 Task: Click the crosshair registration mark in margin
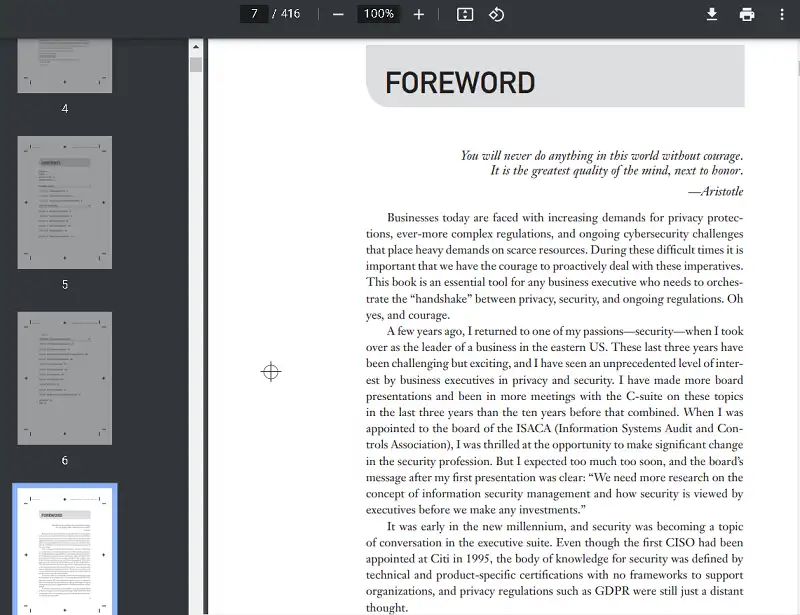point(270,372)
